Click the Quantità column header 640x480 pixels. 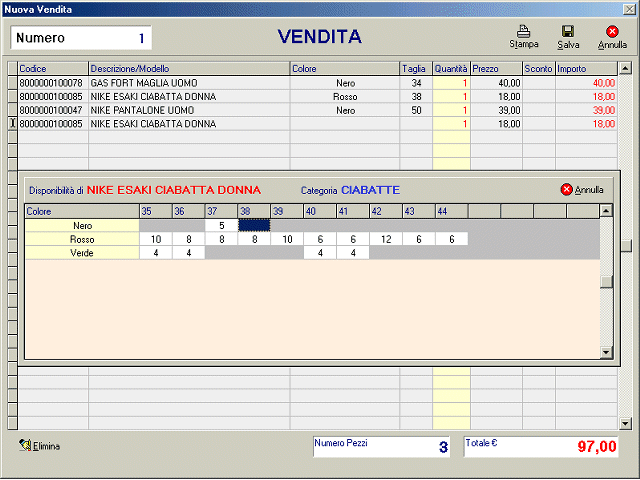pyautogui.click(x=451, y=69)
